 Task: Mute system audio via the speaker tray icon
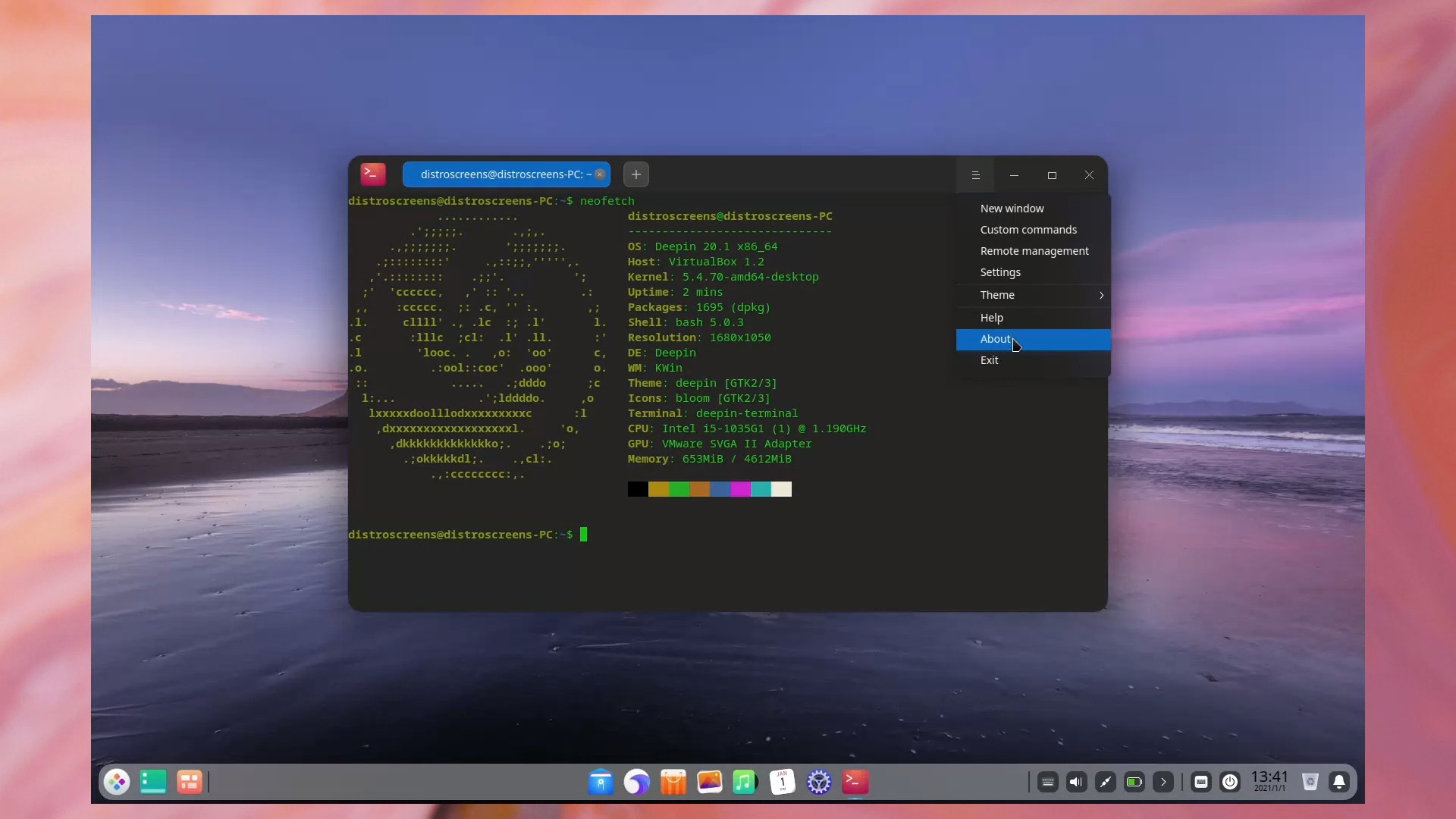pos(1076,782)
